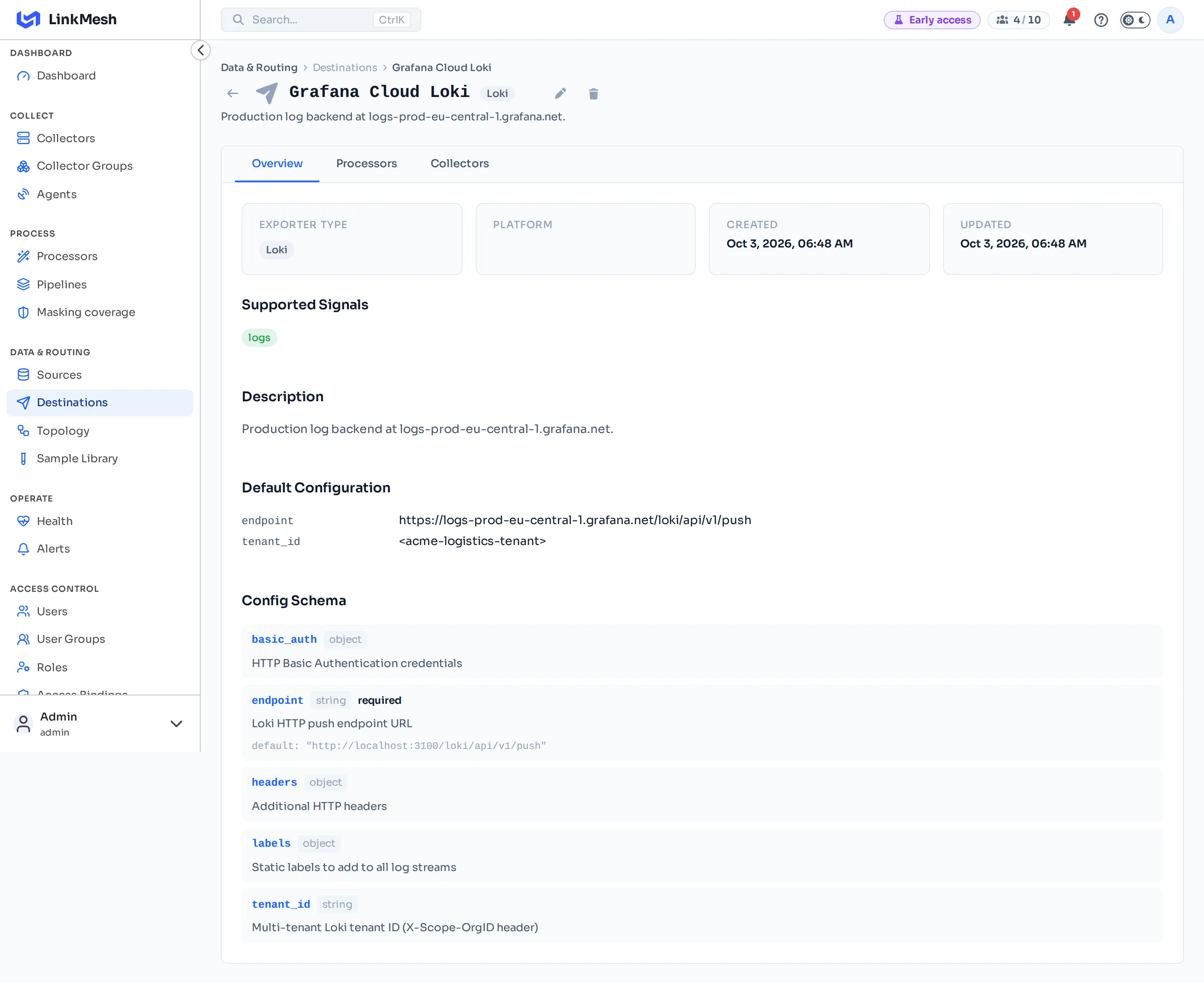Go back using the left arrow icon

pos(233,94)
